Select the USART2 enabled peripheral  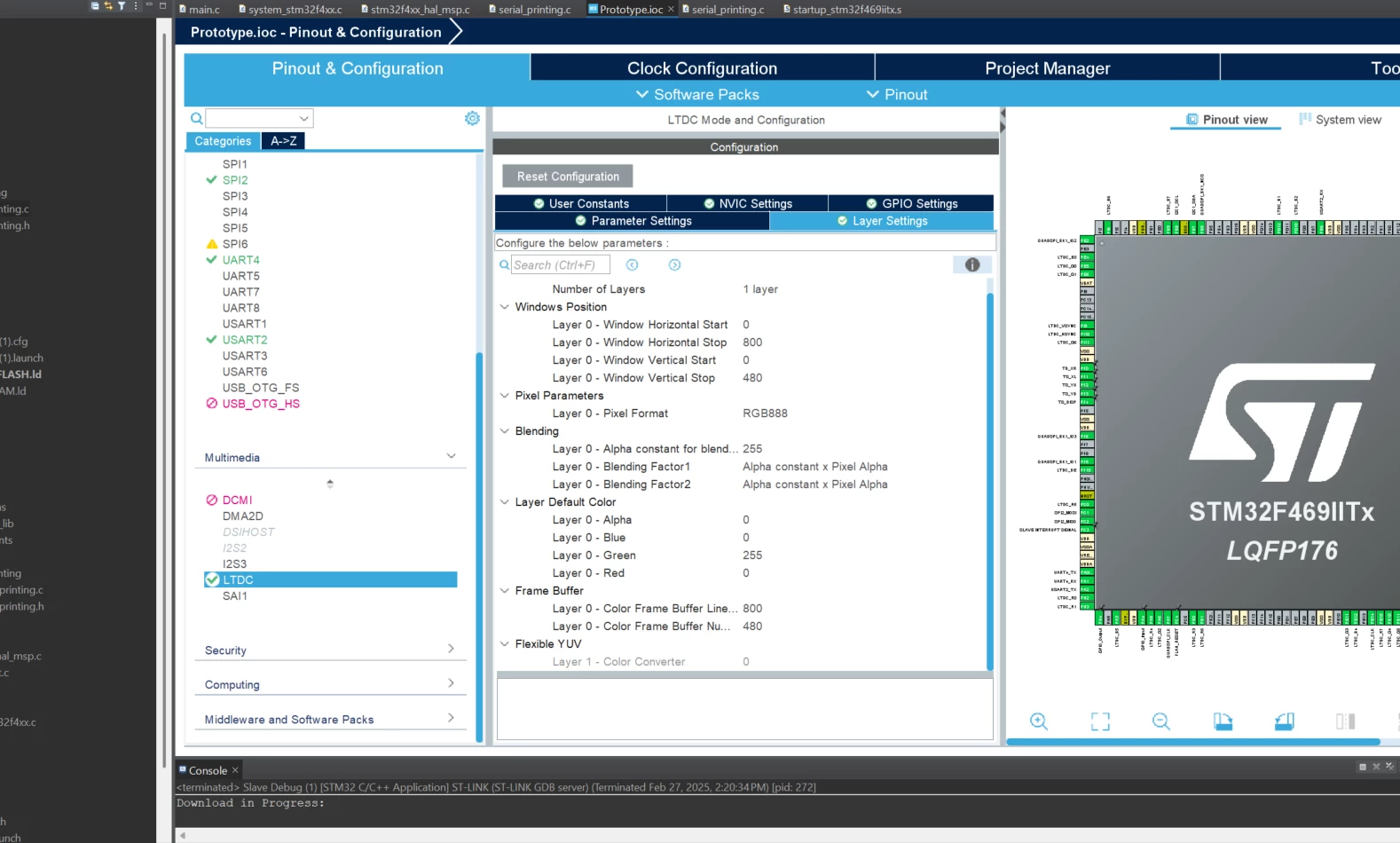coord(245,340)
